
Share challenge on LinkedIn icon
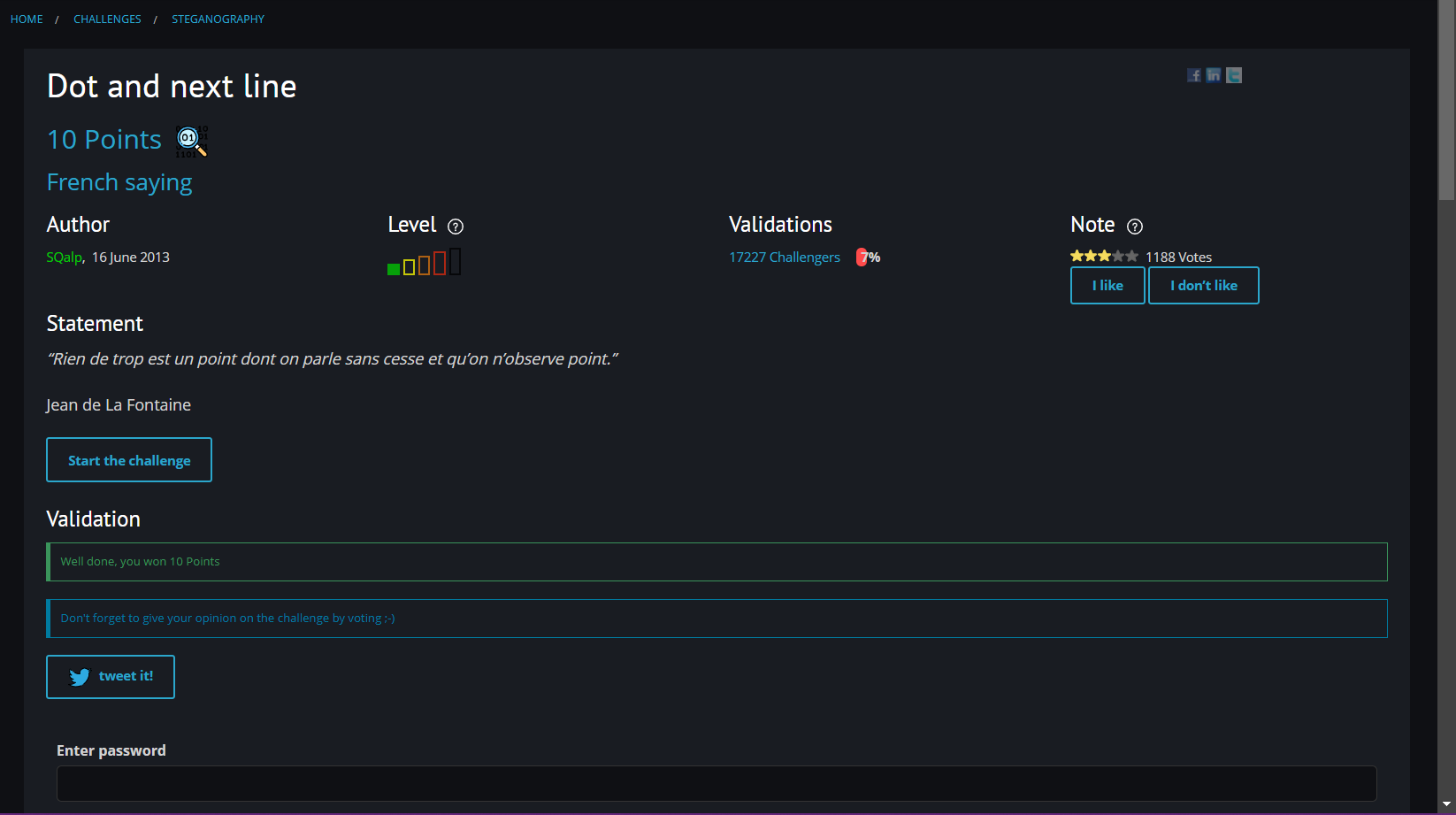1214,75
